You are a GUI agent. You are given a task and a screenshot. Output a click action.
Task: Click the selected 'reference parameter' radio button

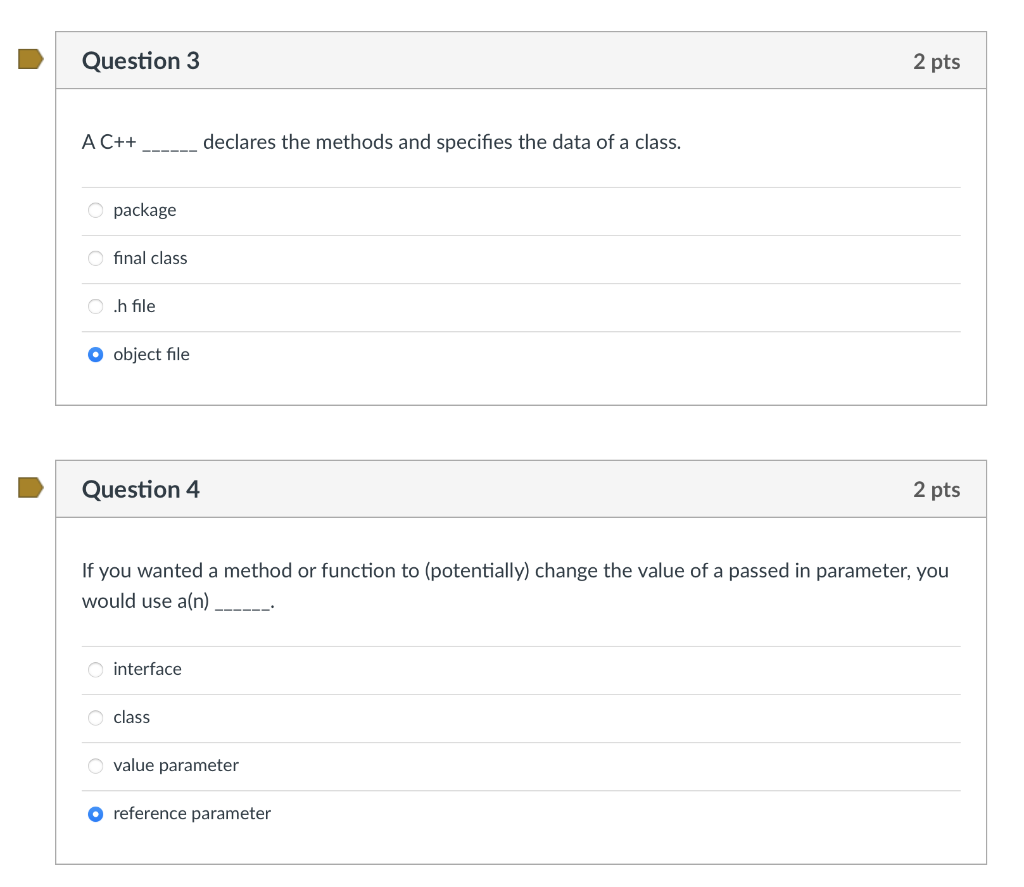(95, 813)
